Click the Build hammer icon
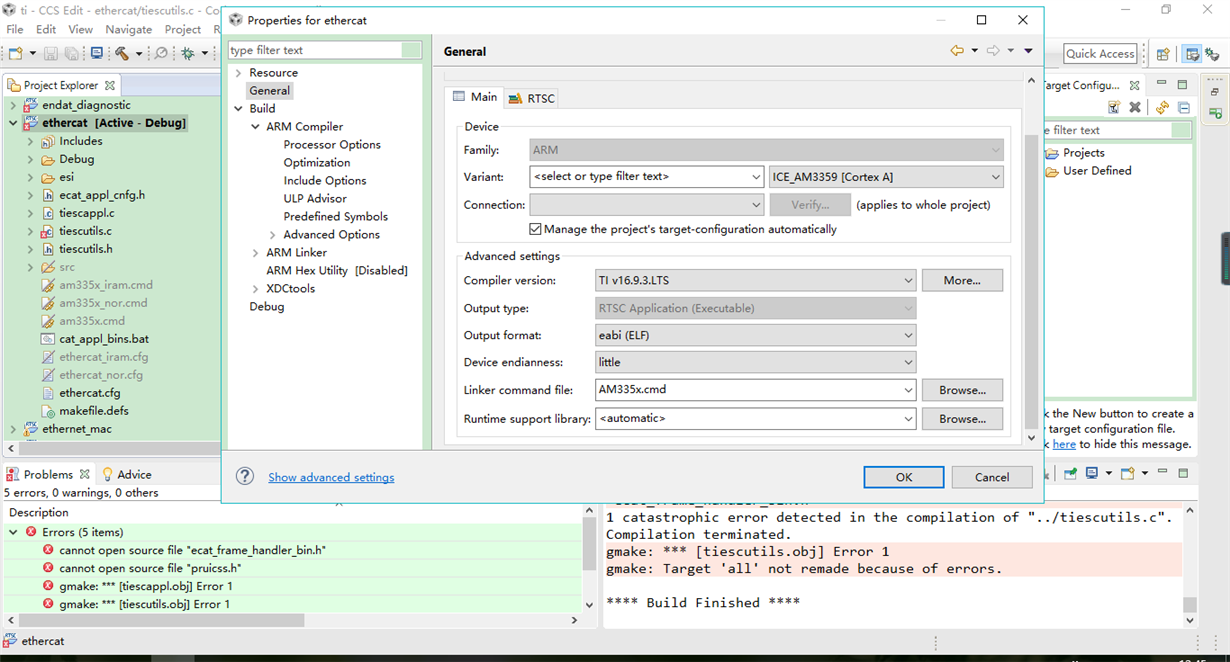Viewport: 1230px width, 662px height. (x=121, y=53)
